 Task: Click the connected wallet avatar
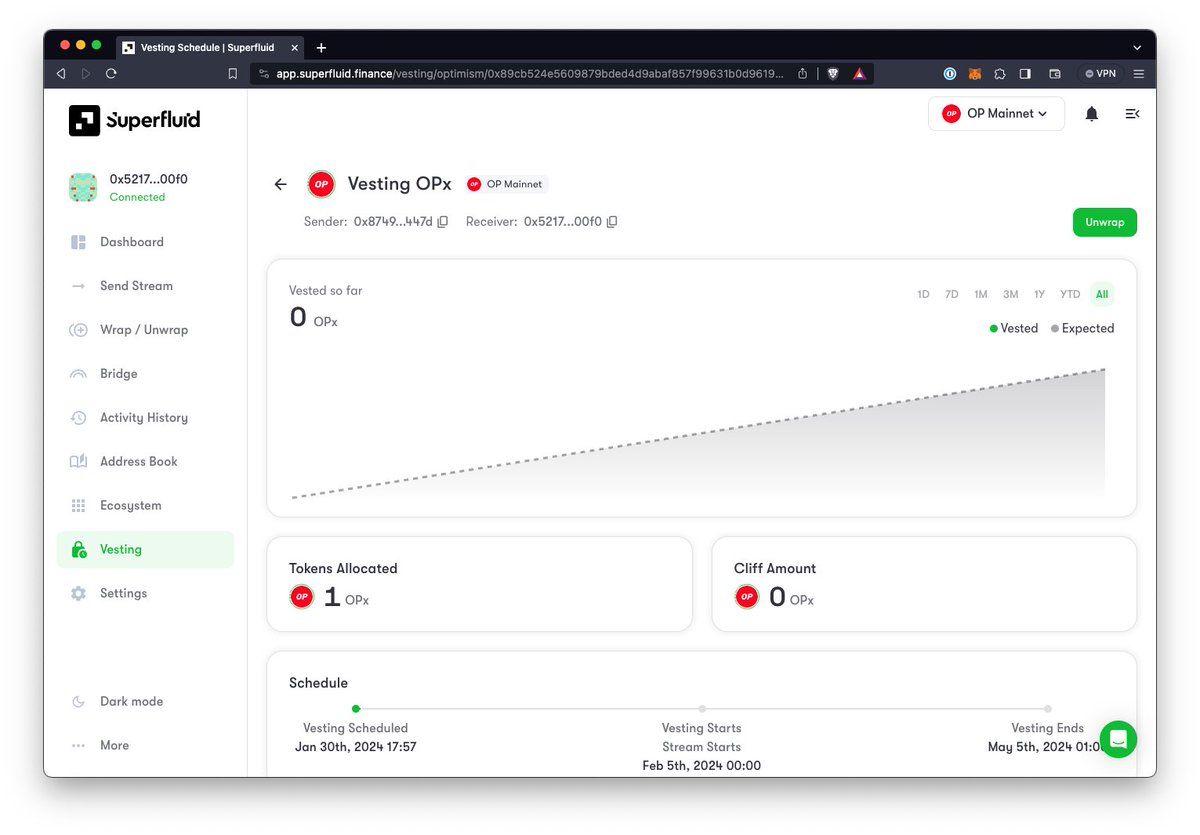[x=82, y=187]
